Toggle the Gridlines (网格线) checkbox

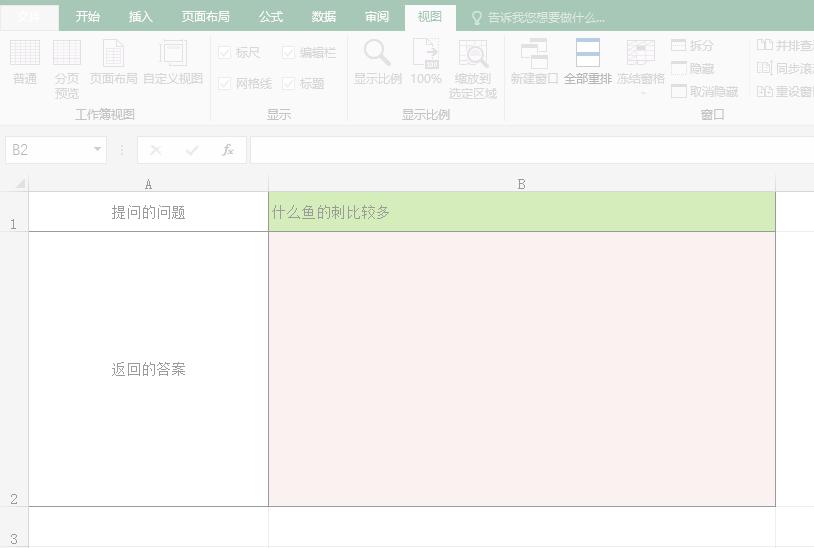(x=224, y=83)
